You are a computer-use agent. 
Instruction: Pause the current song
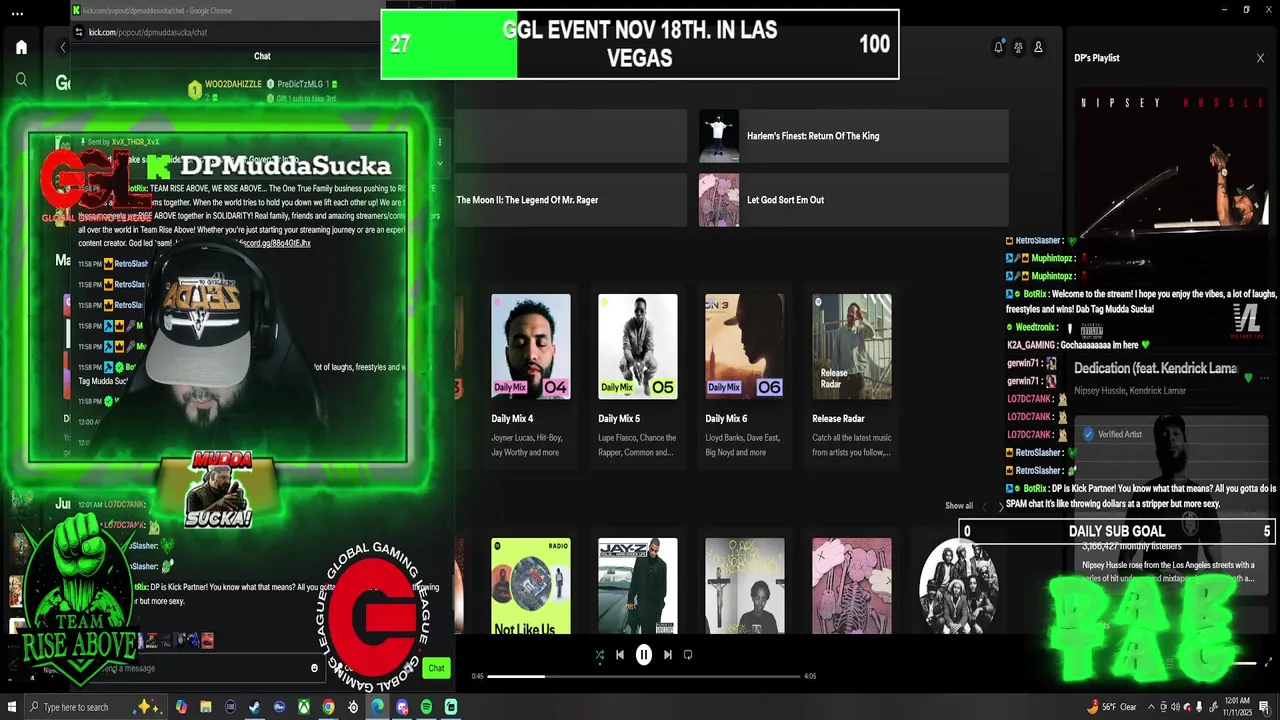(x=644, y=655)
